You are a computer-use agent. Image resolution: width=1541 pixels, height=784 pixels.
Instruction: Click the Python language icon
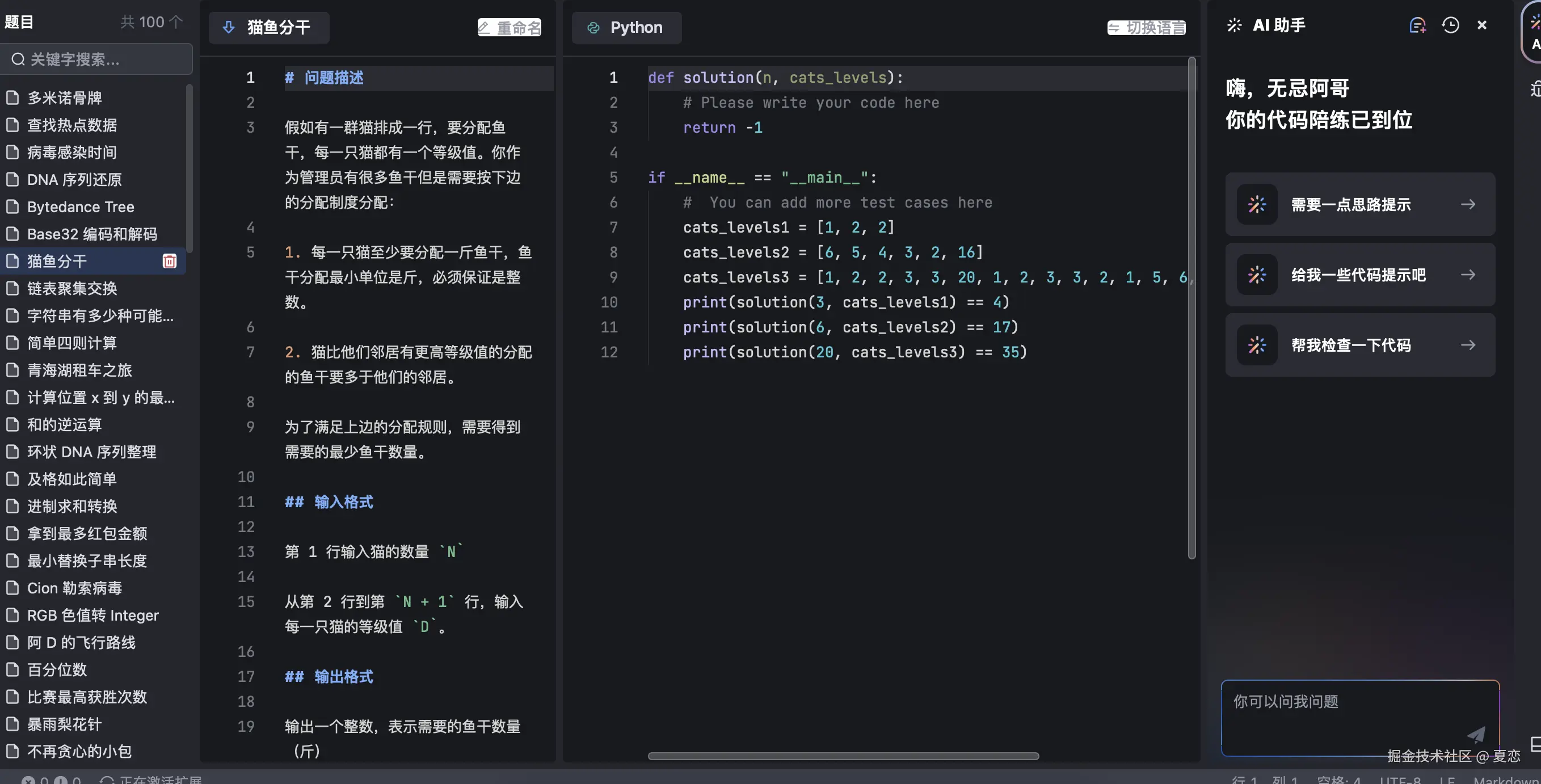coord(593,27)
